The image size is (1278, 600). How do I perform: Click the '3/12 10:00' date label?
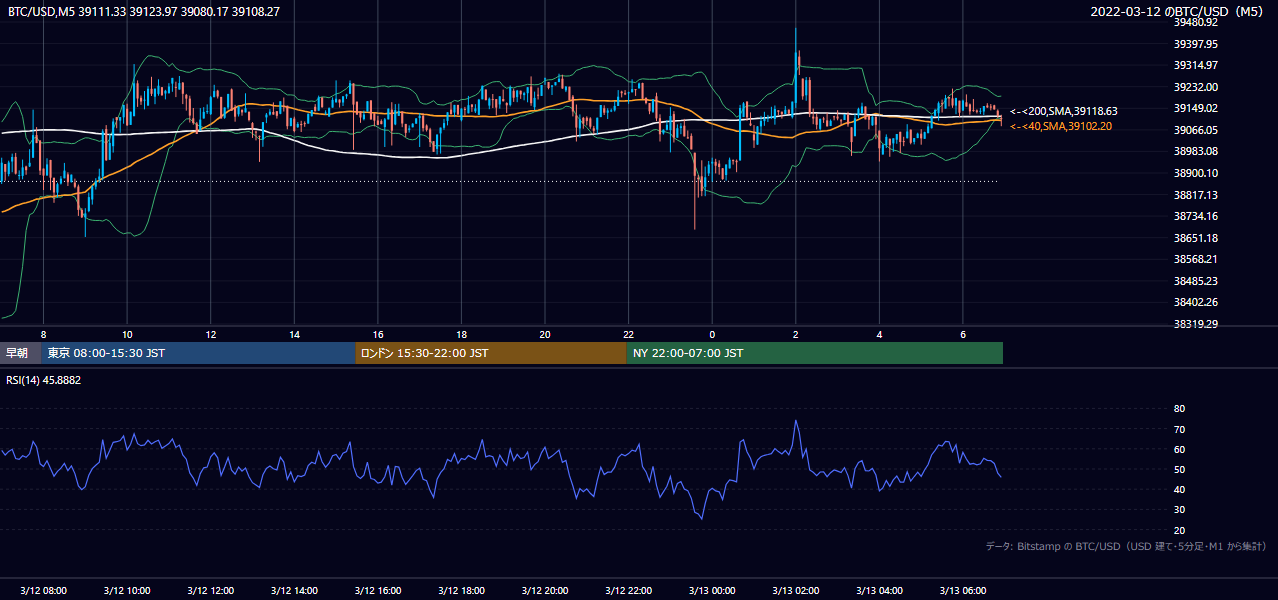(127, 591)
